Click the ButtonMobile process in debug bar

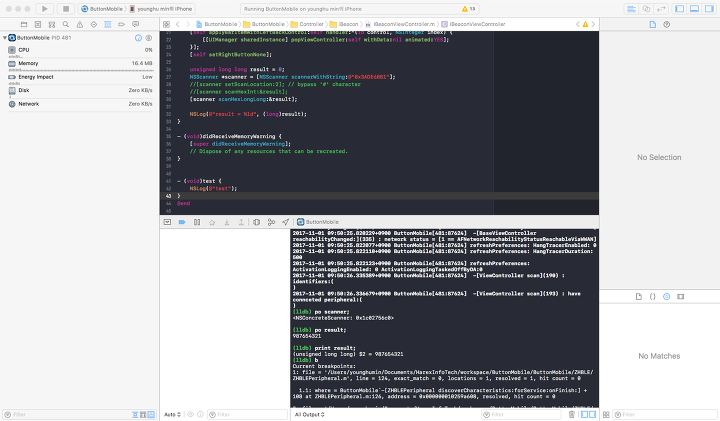pos(318,222)
